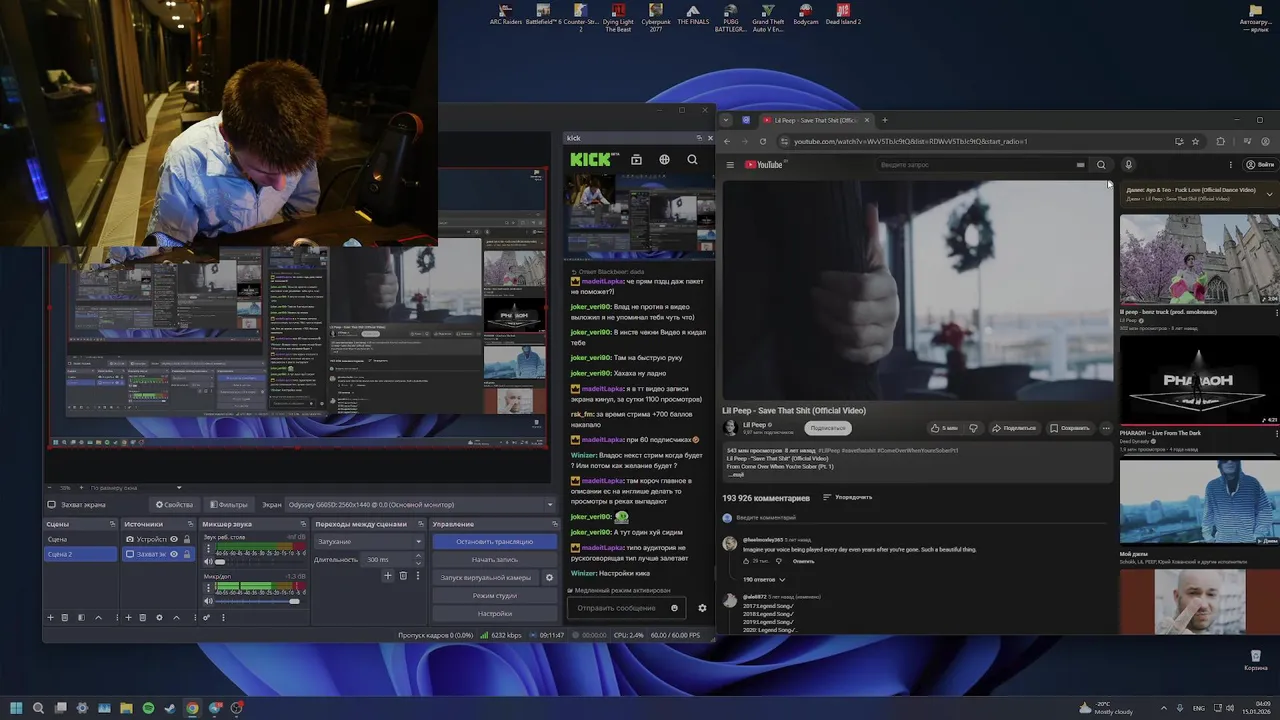This screenshot has height=720, width=1280.
Task: Click YouTube search magnifier button
Action: 1101,165
